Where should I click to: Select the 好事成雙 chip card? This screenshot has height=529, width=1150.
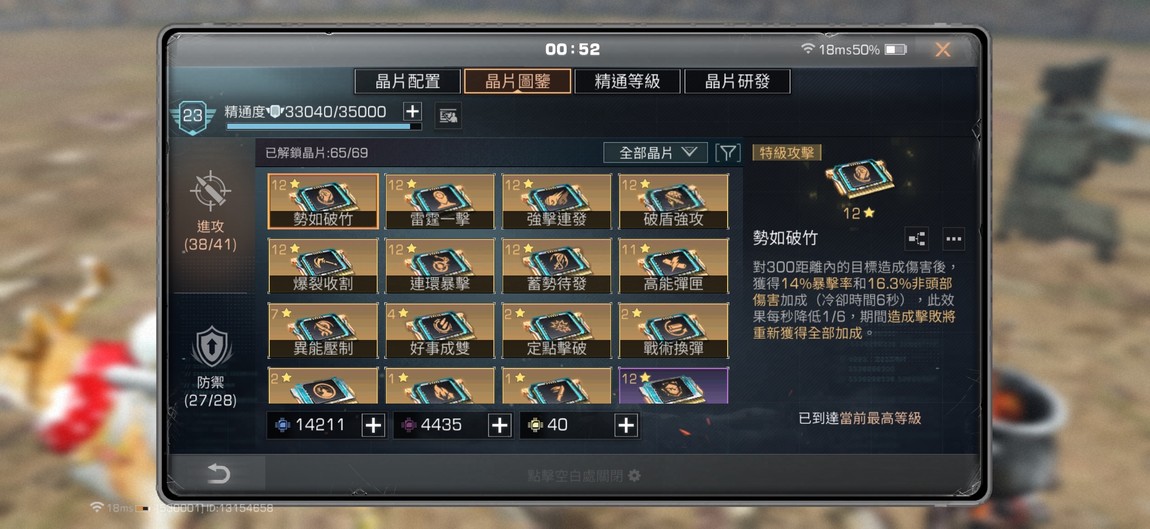tap(439, 330)
